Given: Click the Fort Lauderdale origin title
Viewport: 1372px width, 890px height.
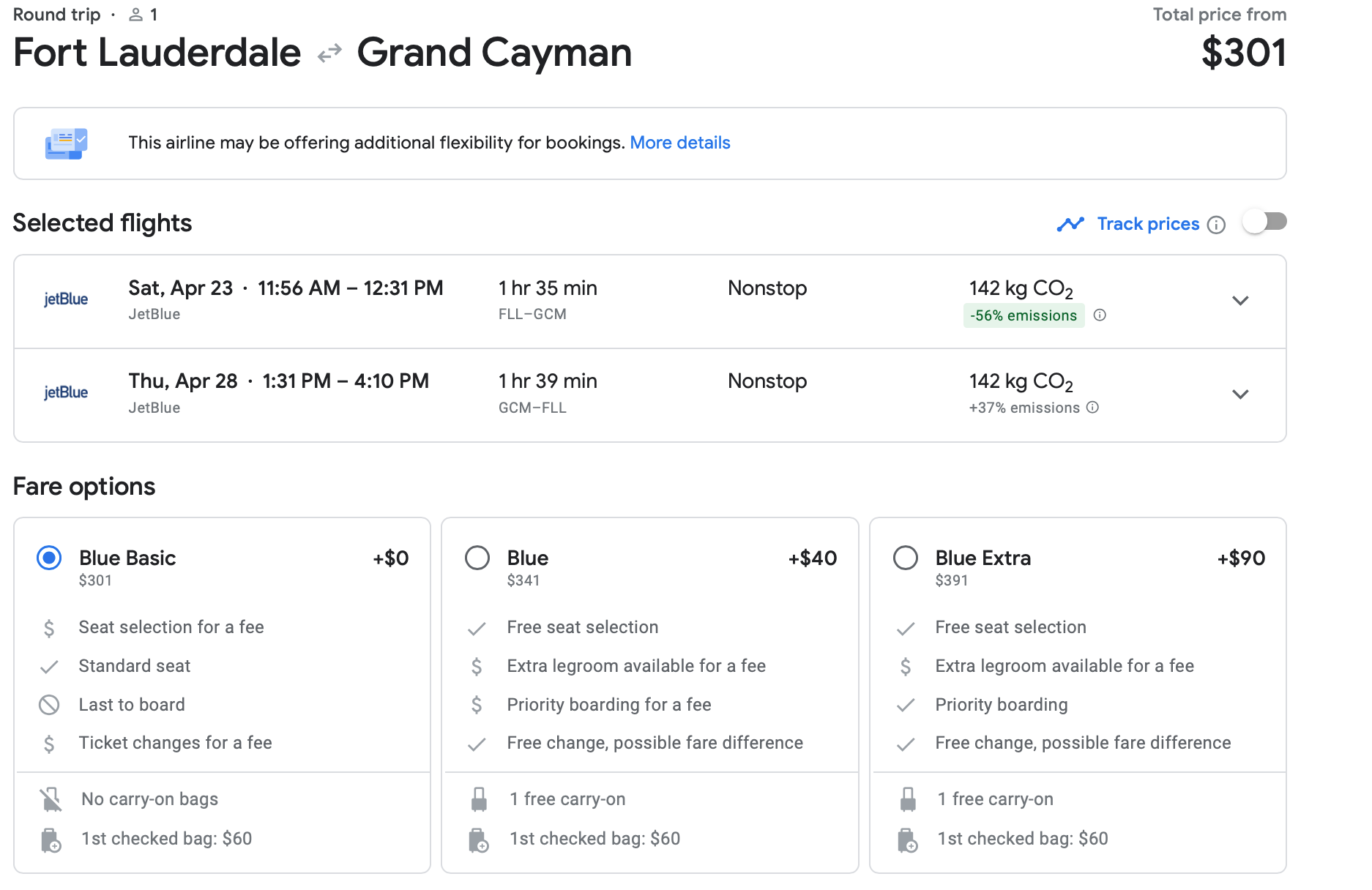Looking at the screenshot, I should pyautogui.click(x=157, y=53).
